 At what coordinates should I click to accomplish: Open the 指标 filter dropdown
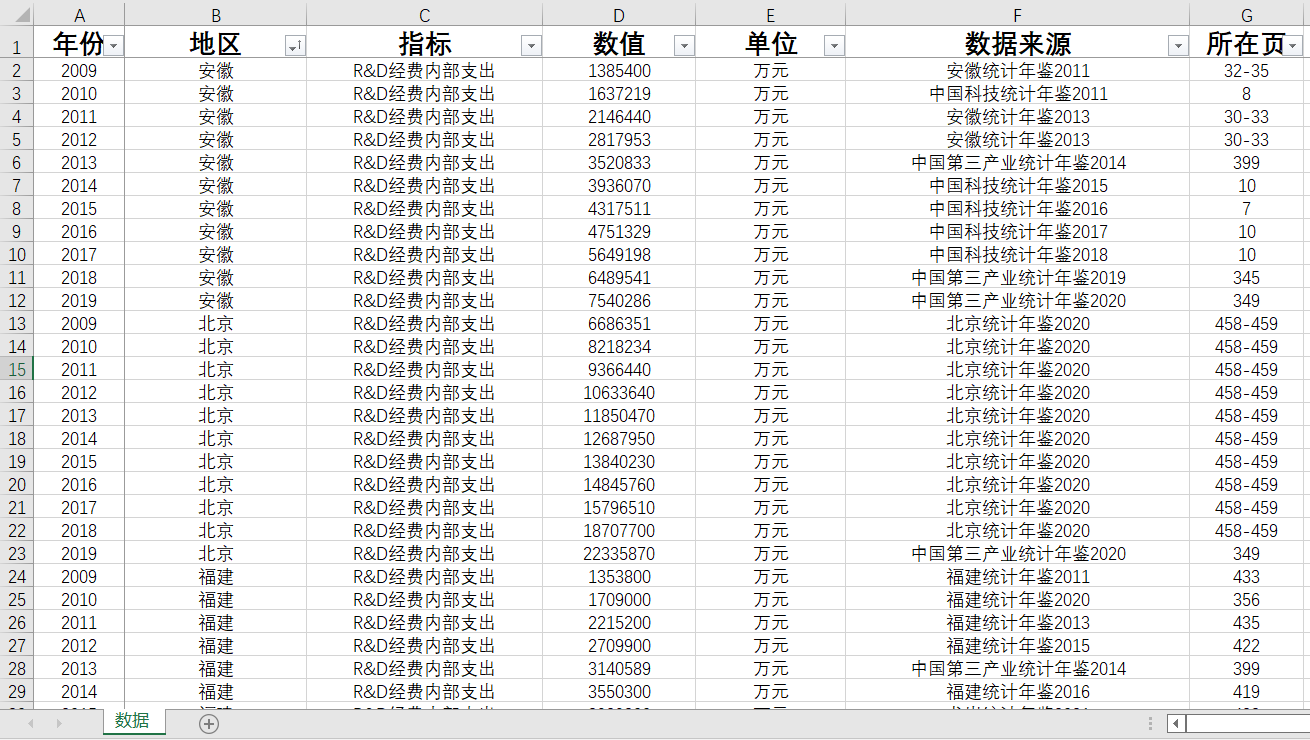point(531,46)
